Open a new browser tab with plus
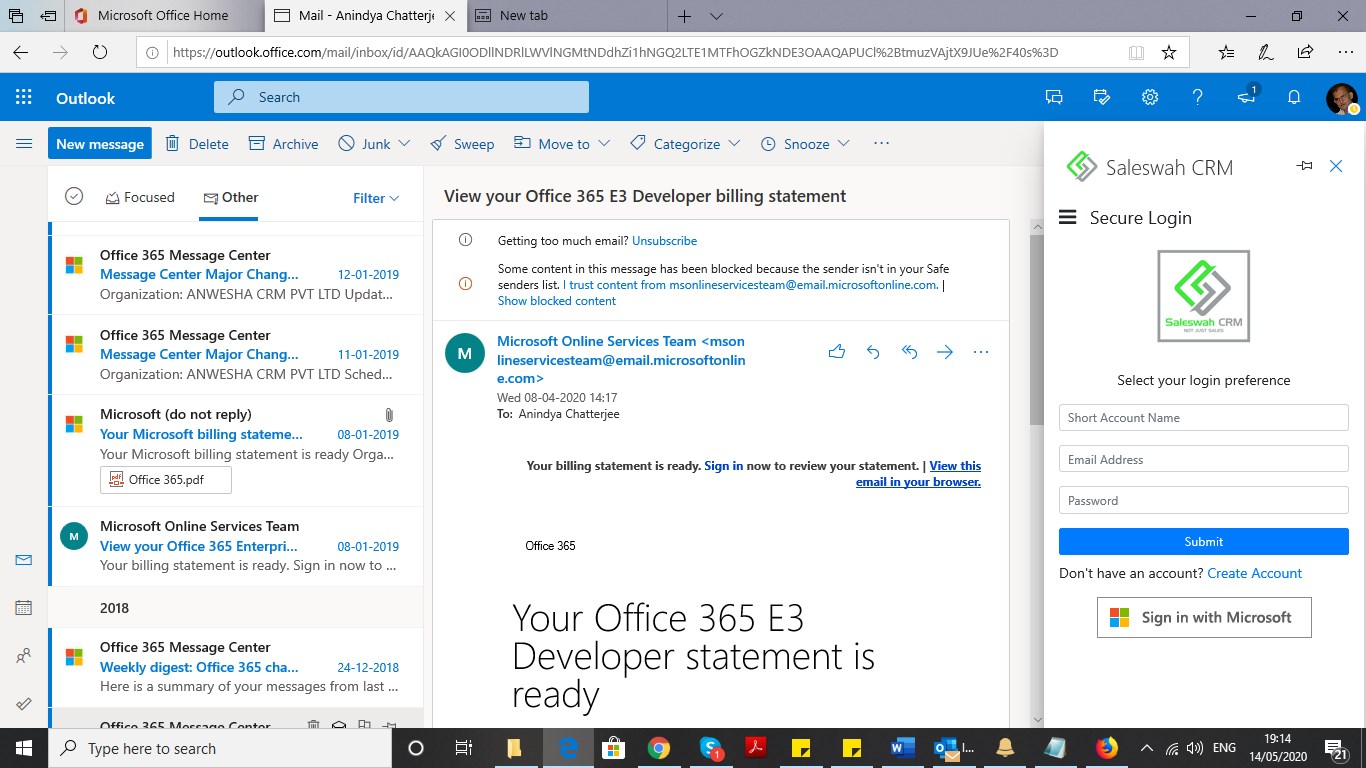Viewport: 1366px width, 768px height. (x=685, y=16)
